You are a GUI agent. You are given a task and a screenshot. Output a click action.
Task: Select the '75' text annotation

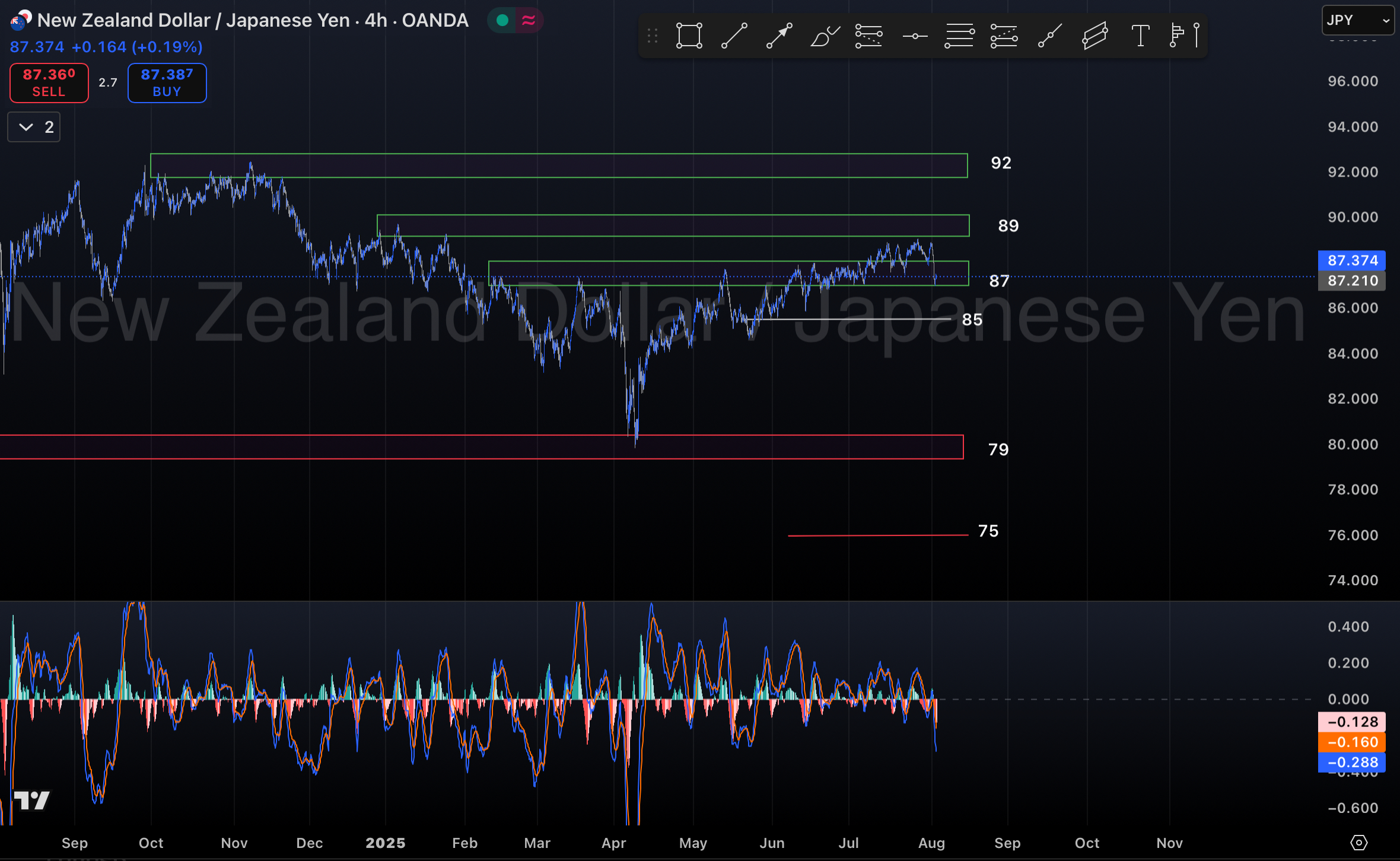pyautogui.click(x=988, y=531)
